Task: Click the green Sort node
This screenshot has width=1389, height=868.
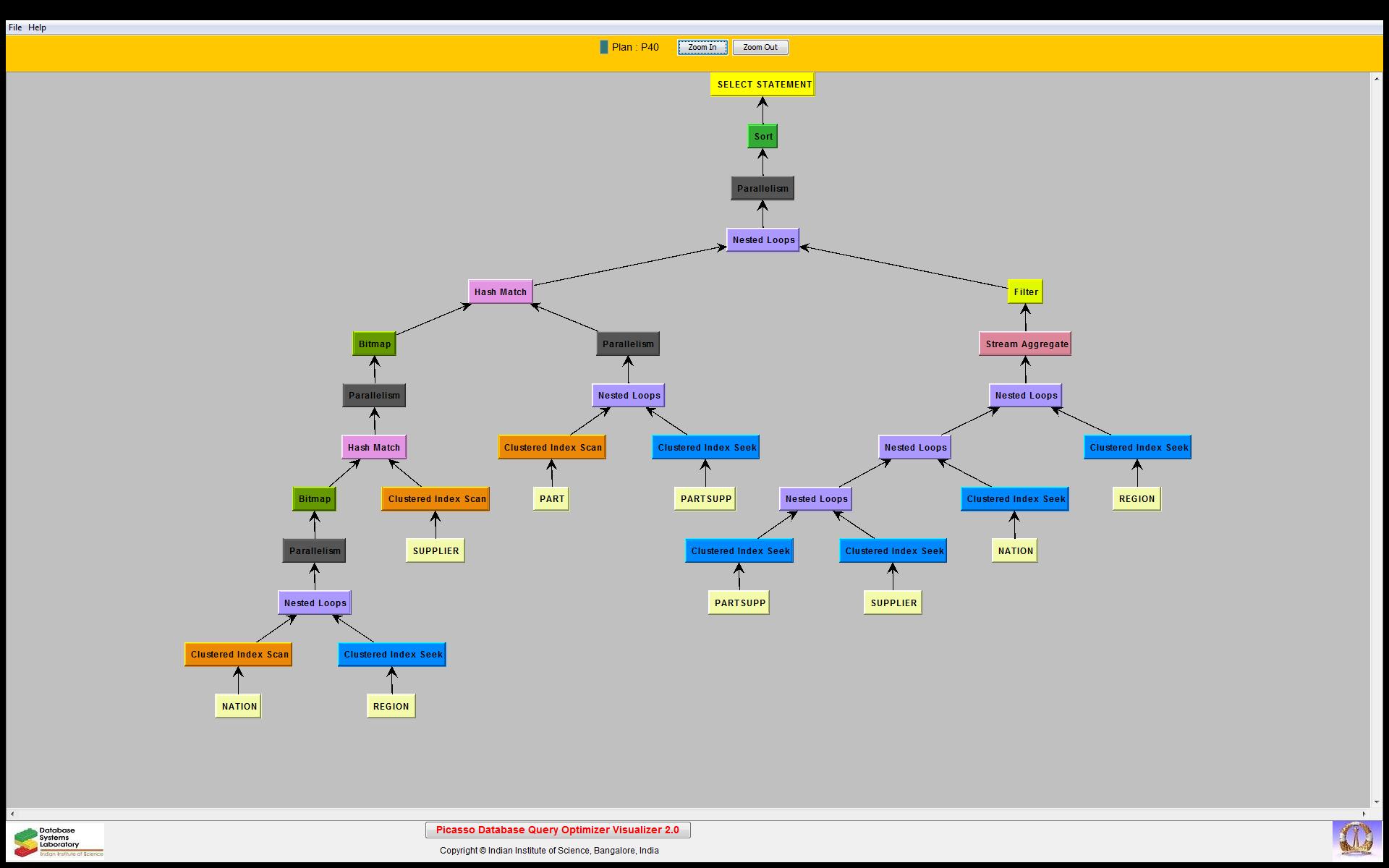Action: coord(763,137)
